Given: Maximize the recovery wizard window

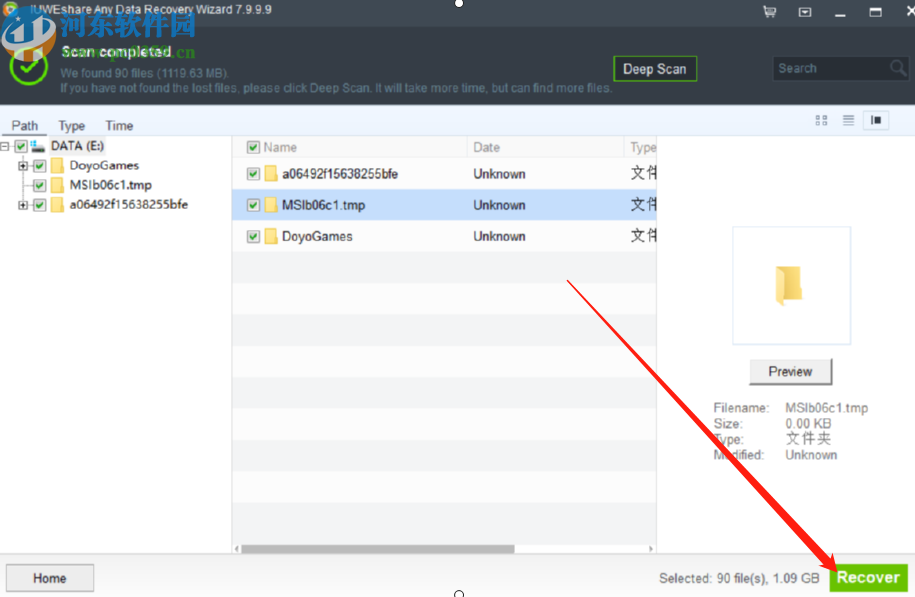Looking at the screenshot, I should pos(875,12).
